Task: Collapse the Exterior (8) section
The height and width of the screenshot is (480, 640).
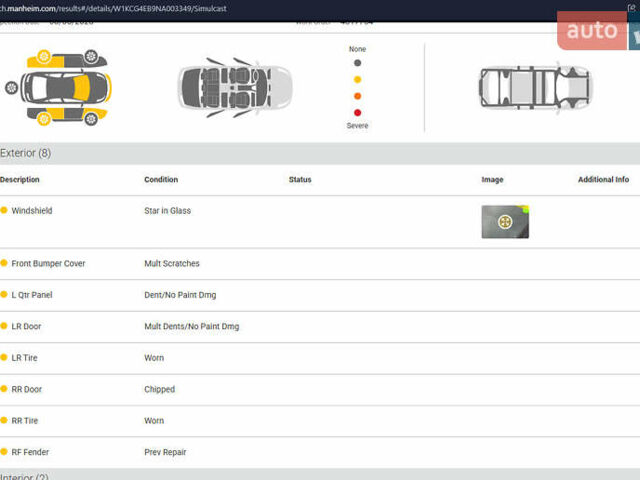Action: tap(26, 153)
